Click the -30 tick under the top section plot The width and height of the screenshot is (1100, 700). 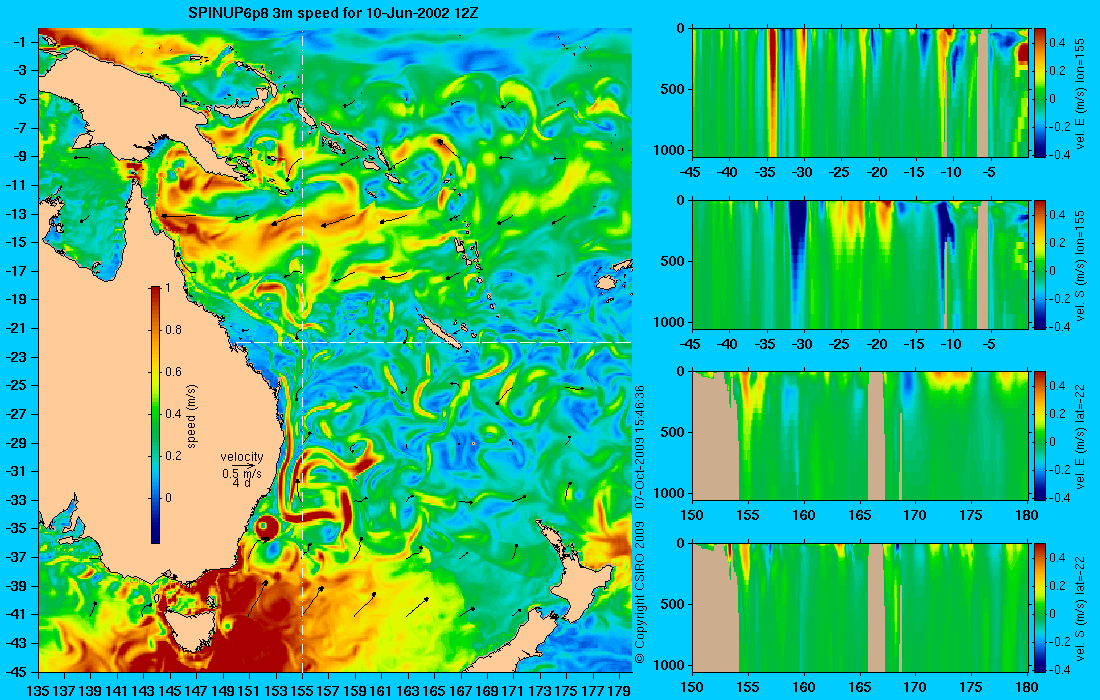(x=803, y=171)
